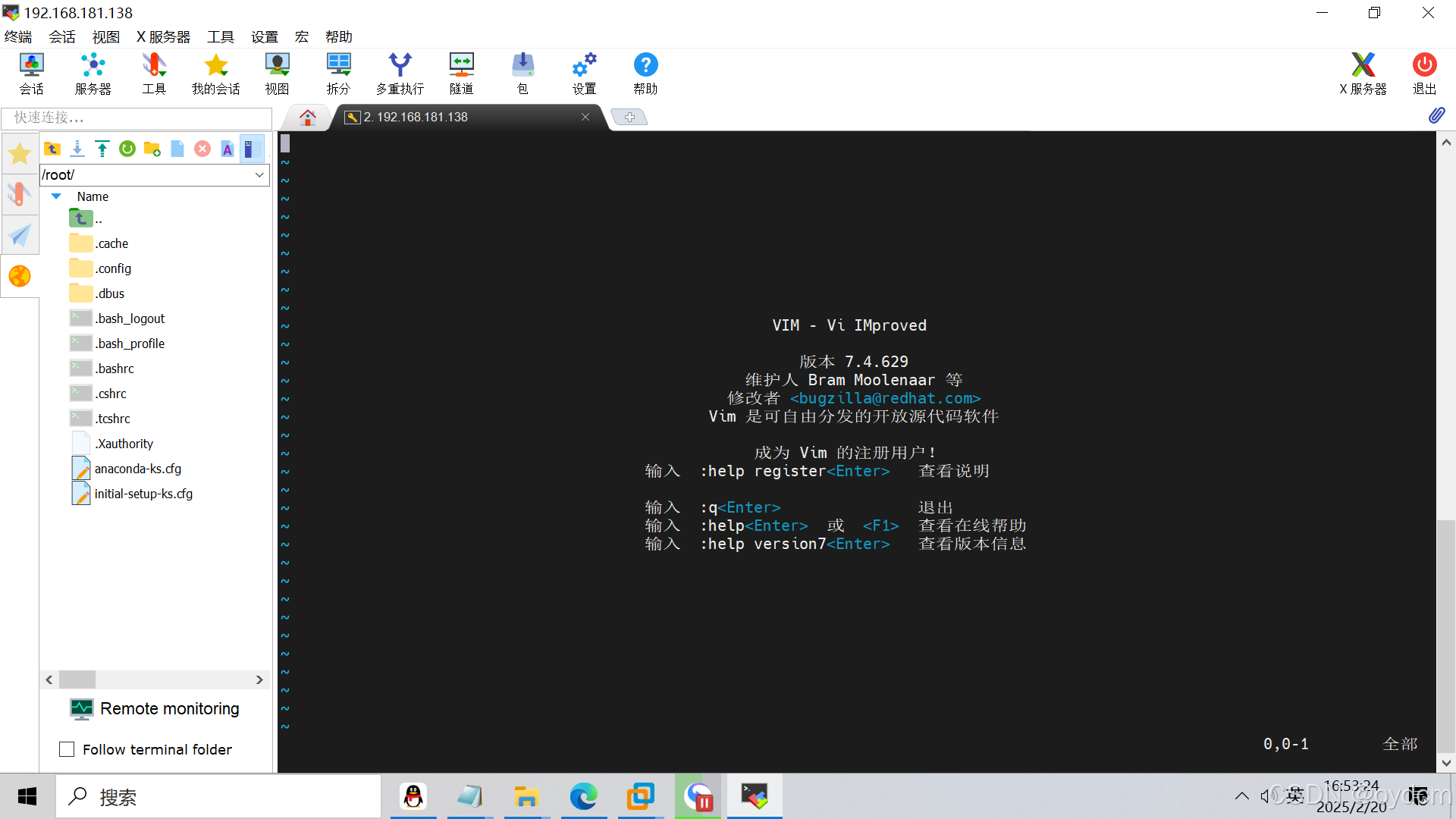Create new folder using SFTP toolbar icon
Screen dimensions: 1456x819
pos(152,149)
